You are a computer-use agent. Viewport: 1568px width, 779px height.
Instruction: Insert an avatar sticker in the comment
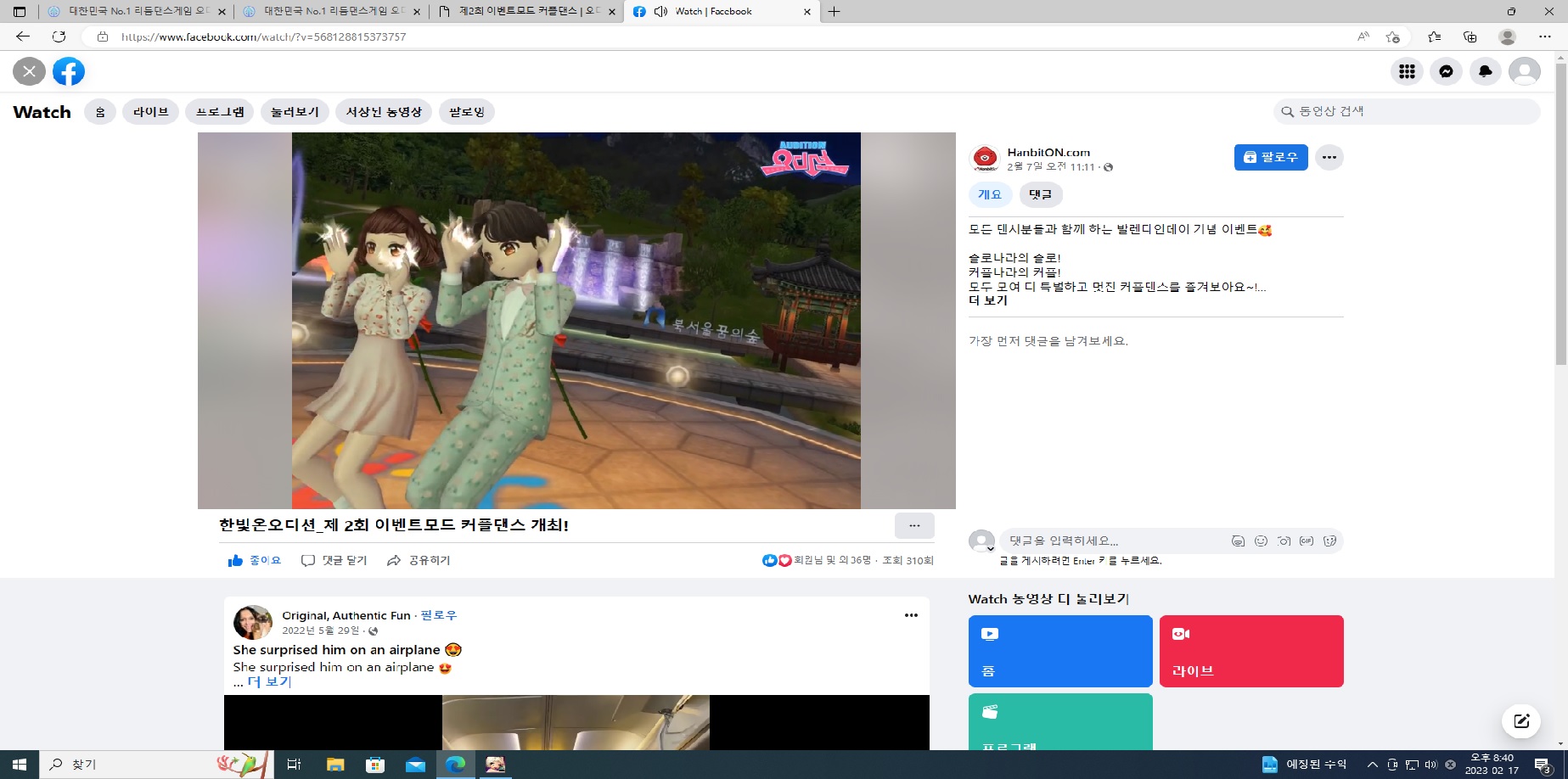pos(1238,541)
